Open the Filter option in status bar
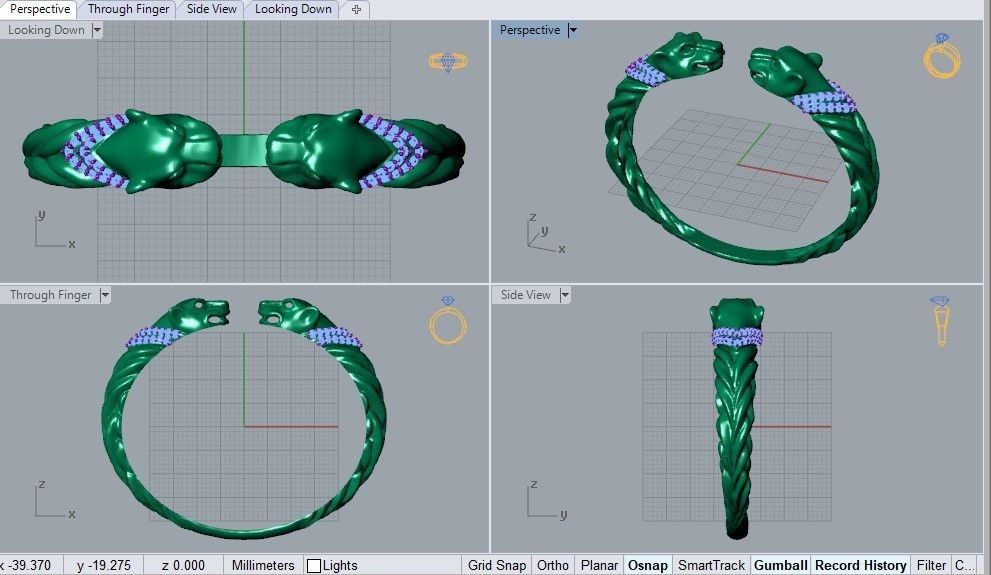This screenshot has height=575, width=991. click(931, 565)
